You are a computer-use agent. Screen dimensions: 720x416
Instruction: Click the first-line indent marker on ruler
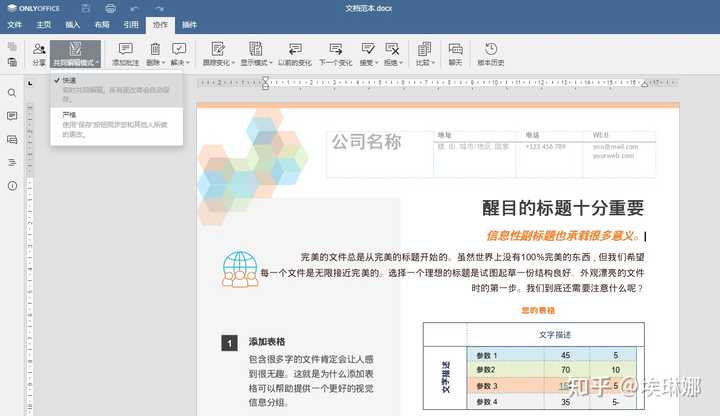(265, 80)
